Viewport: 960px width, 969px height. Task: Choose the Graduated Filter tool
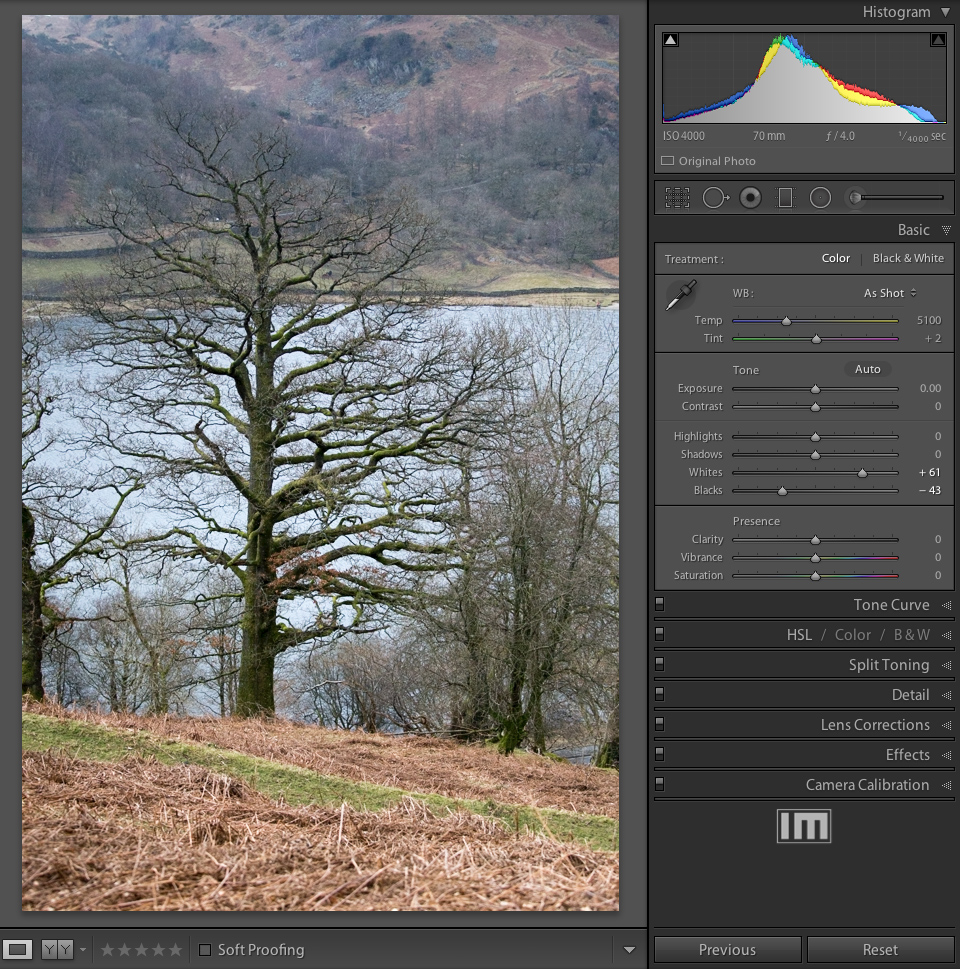[x=785, y=198]
